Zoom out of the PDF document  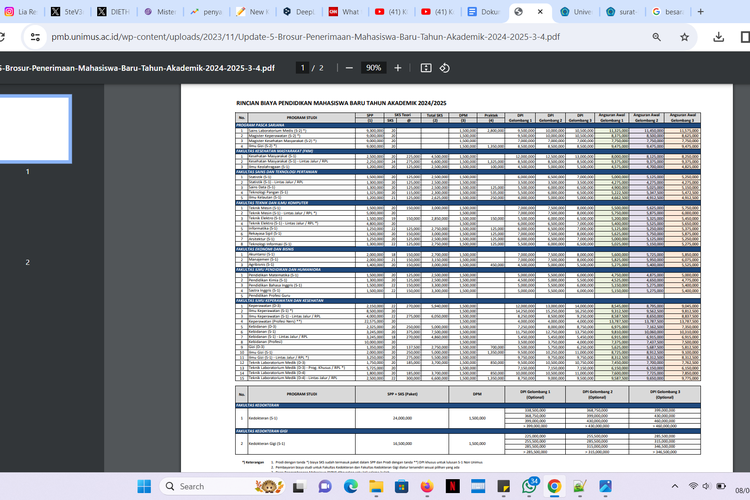click(x=350, y=68)
